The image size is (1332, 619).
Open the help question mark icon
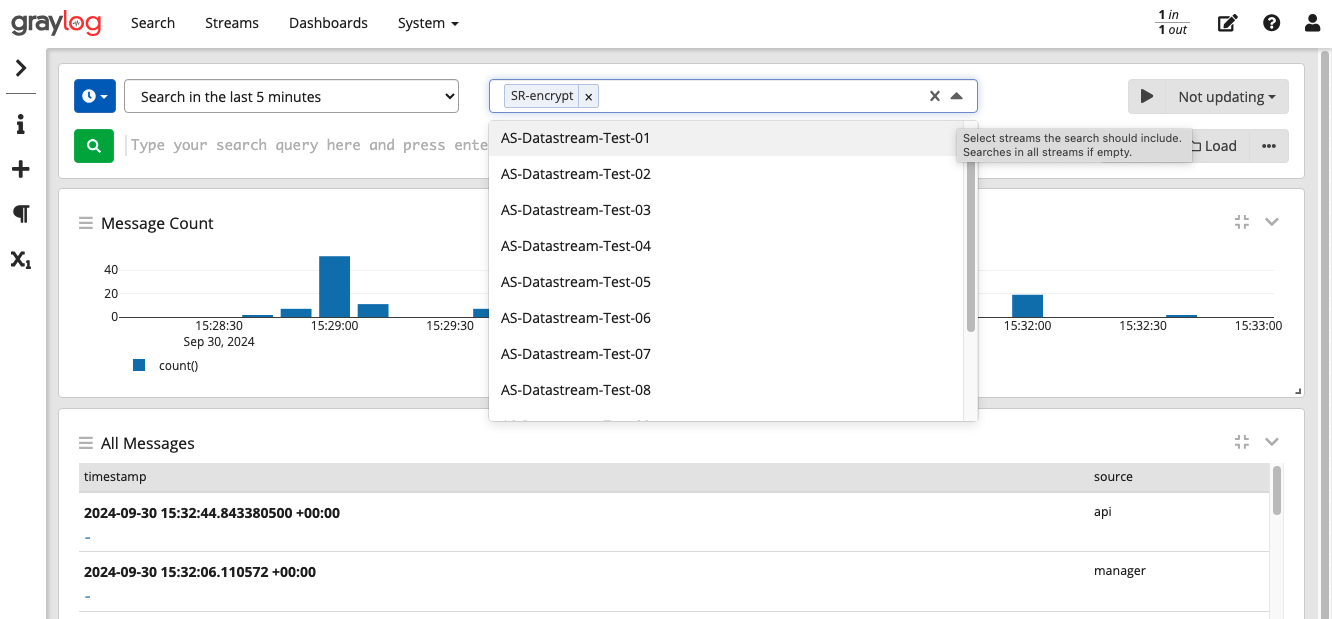pyautogui.click(x=1271, y=23)
